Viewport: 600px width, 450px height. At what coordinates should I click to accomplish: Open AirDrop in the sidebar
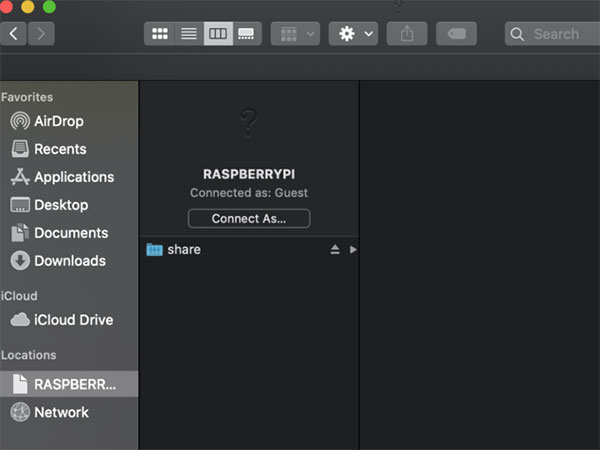[x=58, y=121]
